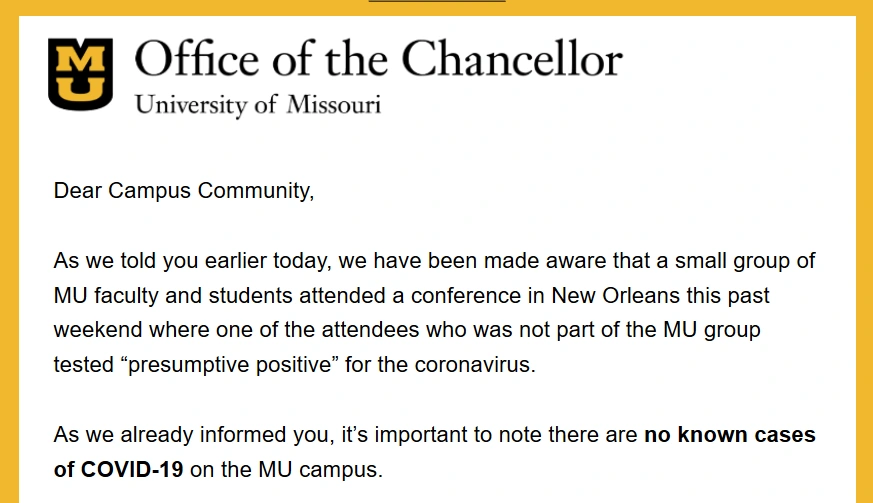
Task: Click the letter M inside the logo
Action: coord(80,58)
